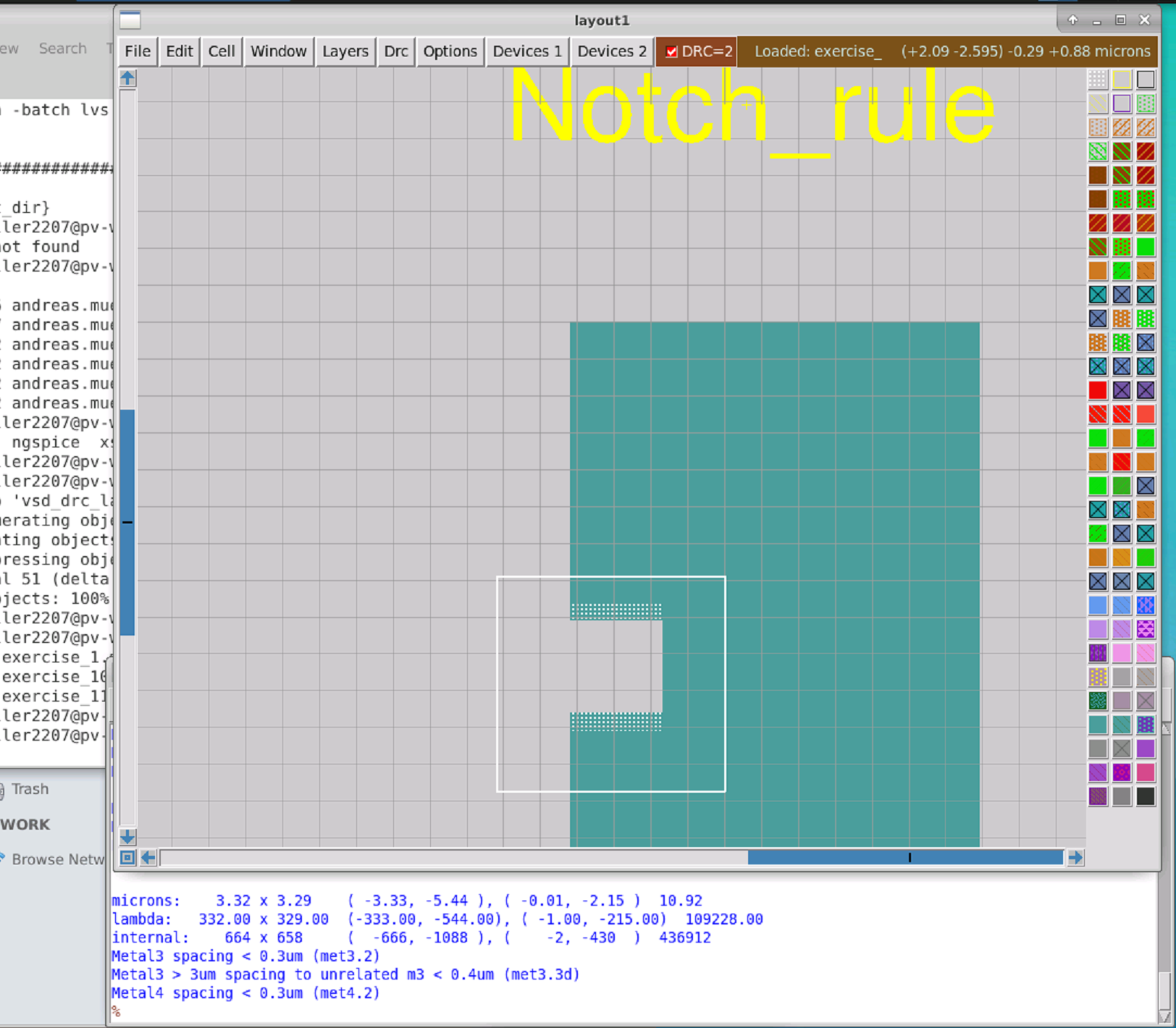Open Browse Network in the file manager
Viewport: 1176px width, 1028px height.
(58, 859)
